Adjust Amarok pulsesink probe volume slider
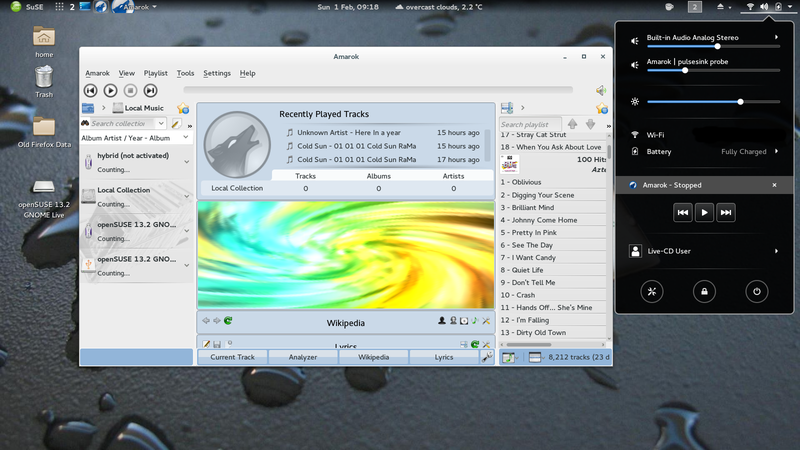The width and height of the screenshot is (800, 450). 713,70
